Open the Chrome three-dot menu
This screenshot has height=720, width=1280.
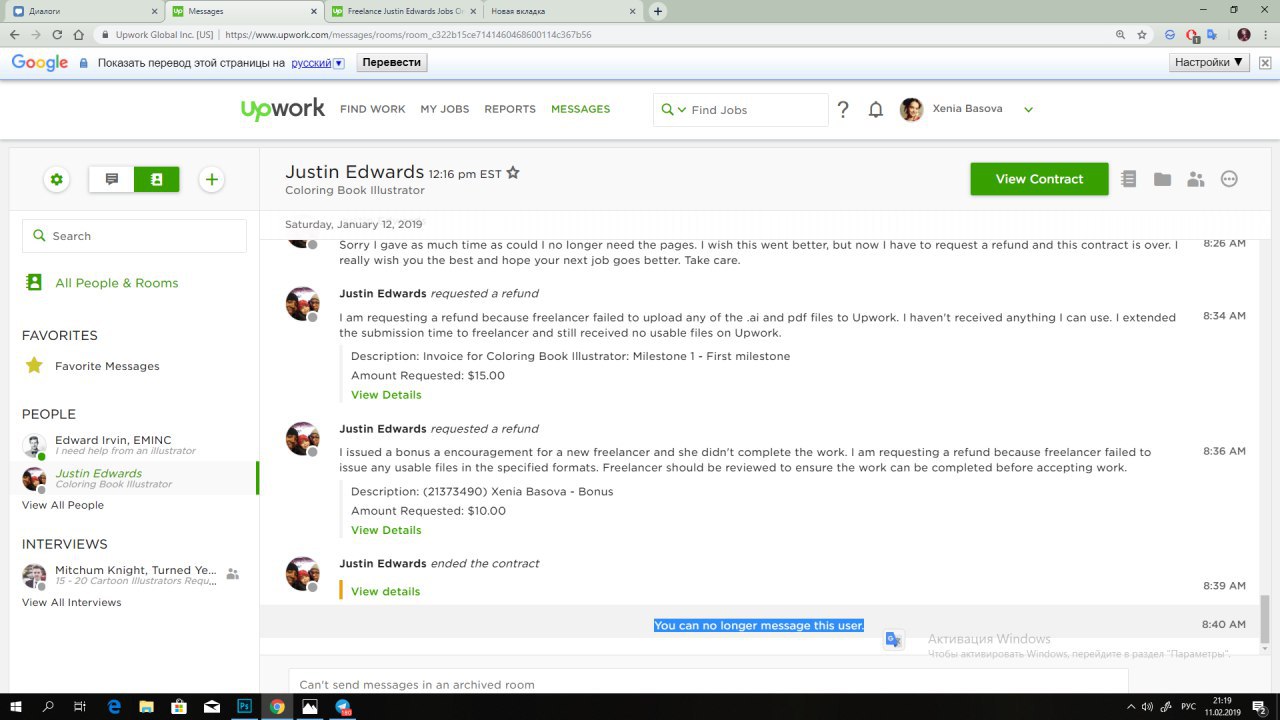1266,34
